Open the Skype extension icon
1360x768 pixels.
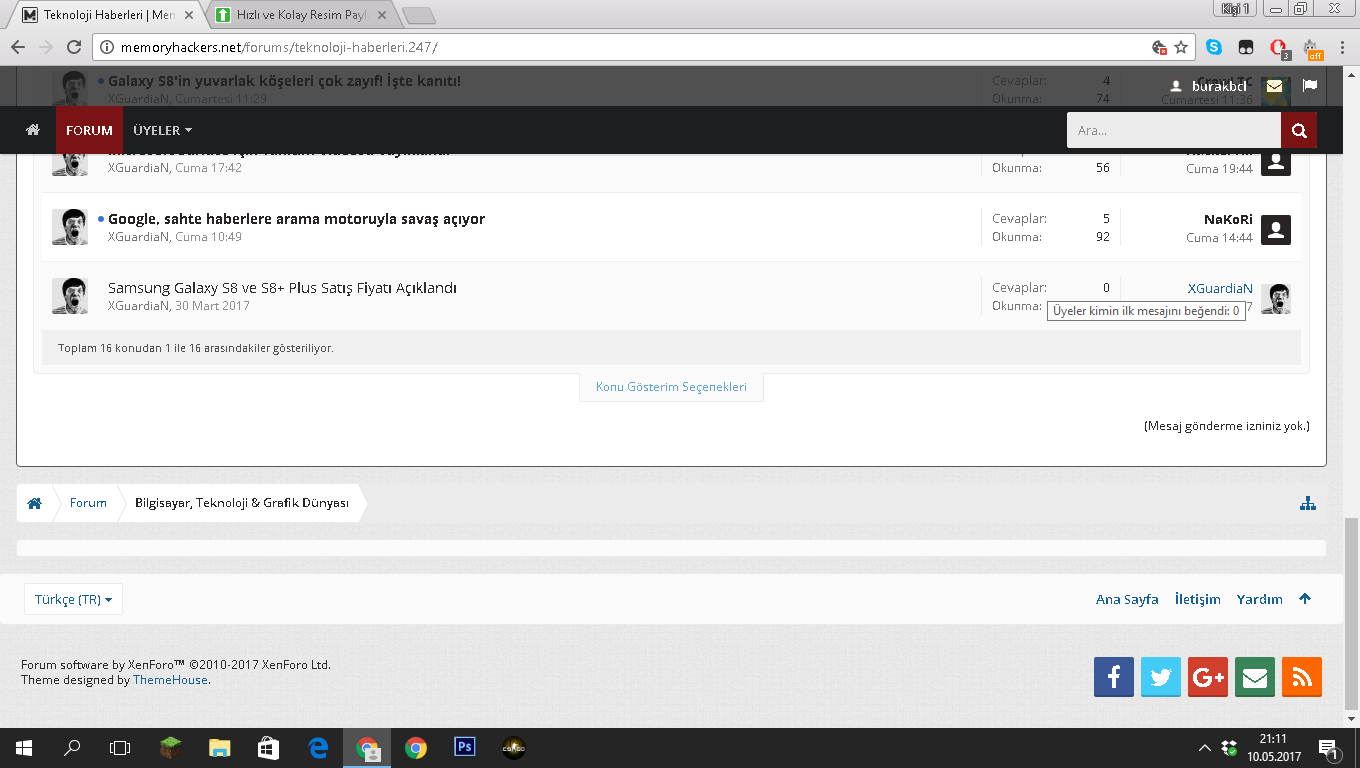coord(1214,47)
